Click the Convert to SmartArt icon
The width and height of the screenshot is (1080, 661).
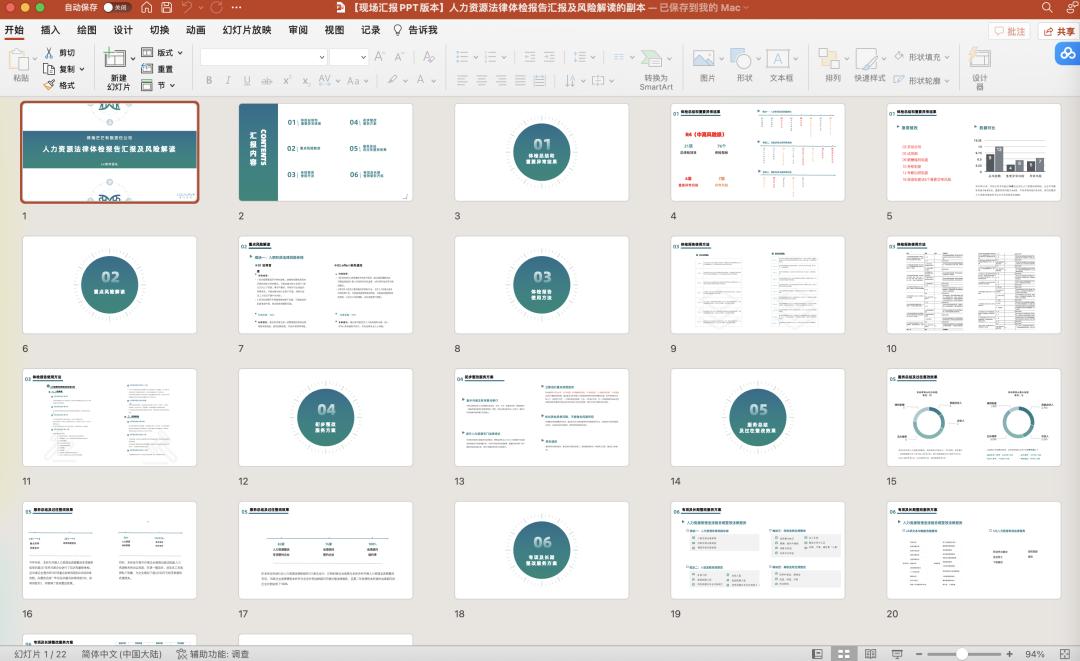(651, 59)
